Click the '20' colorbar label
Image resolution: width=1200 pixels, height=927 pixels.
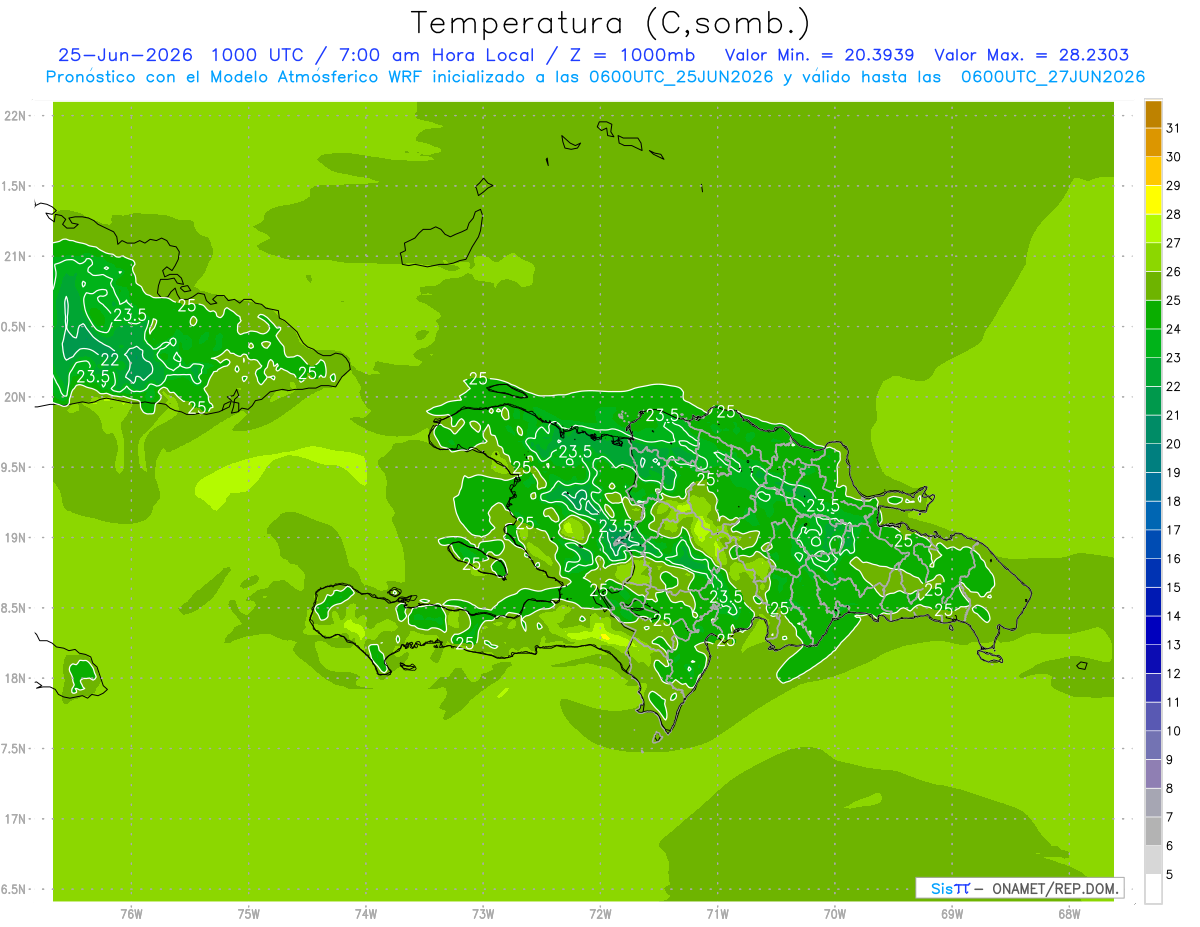click(1174, 443)
